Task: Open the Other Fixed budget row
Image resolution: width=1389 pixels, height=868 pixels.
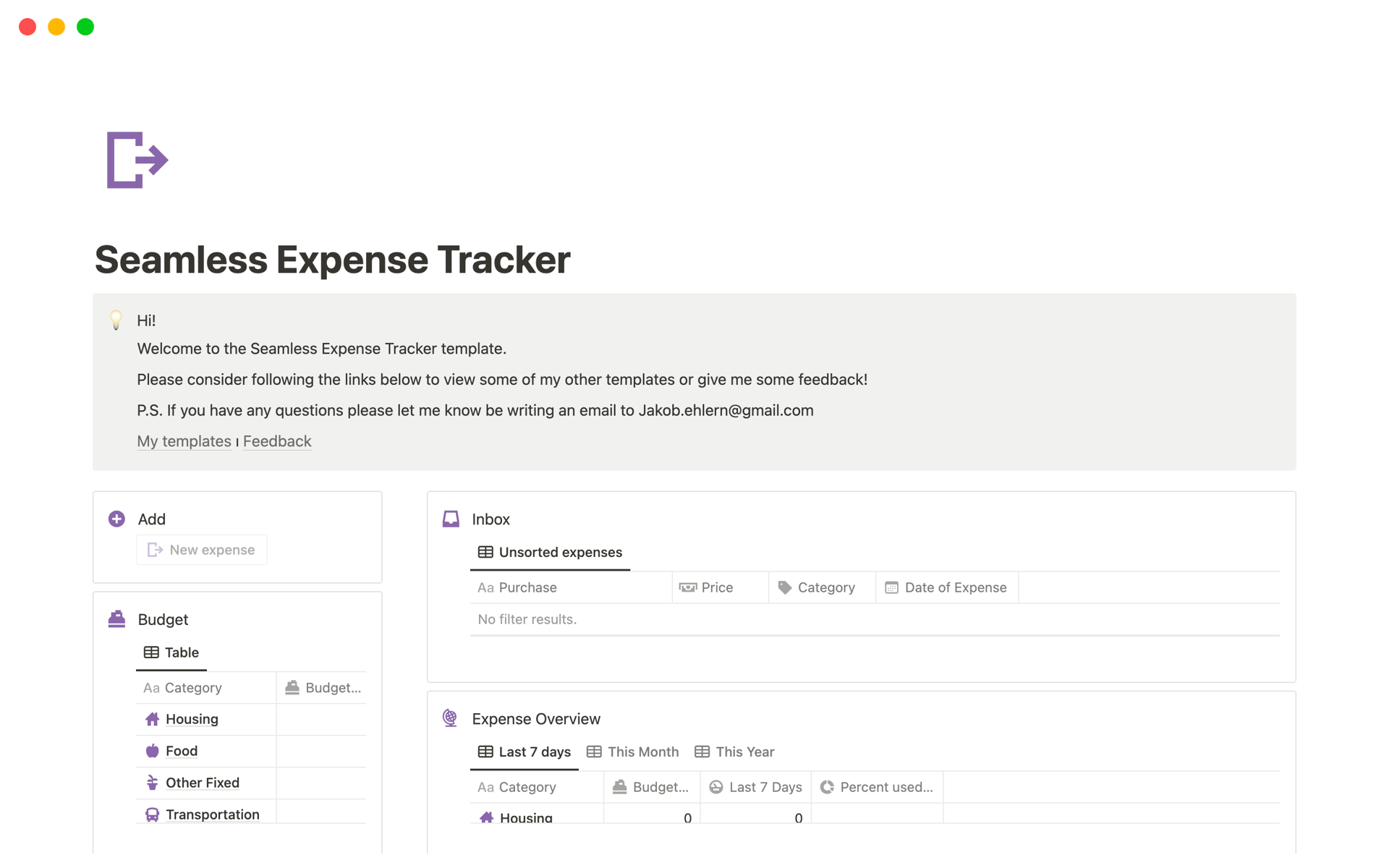Action: pos(202,783)
